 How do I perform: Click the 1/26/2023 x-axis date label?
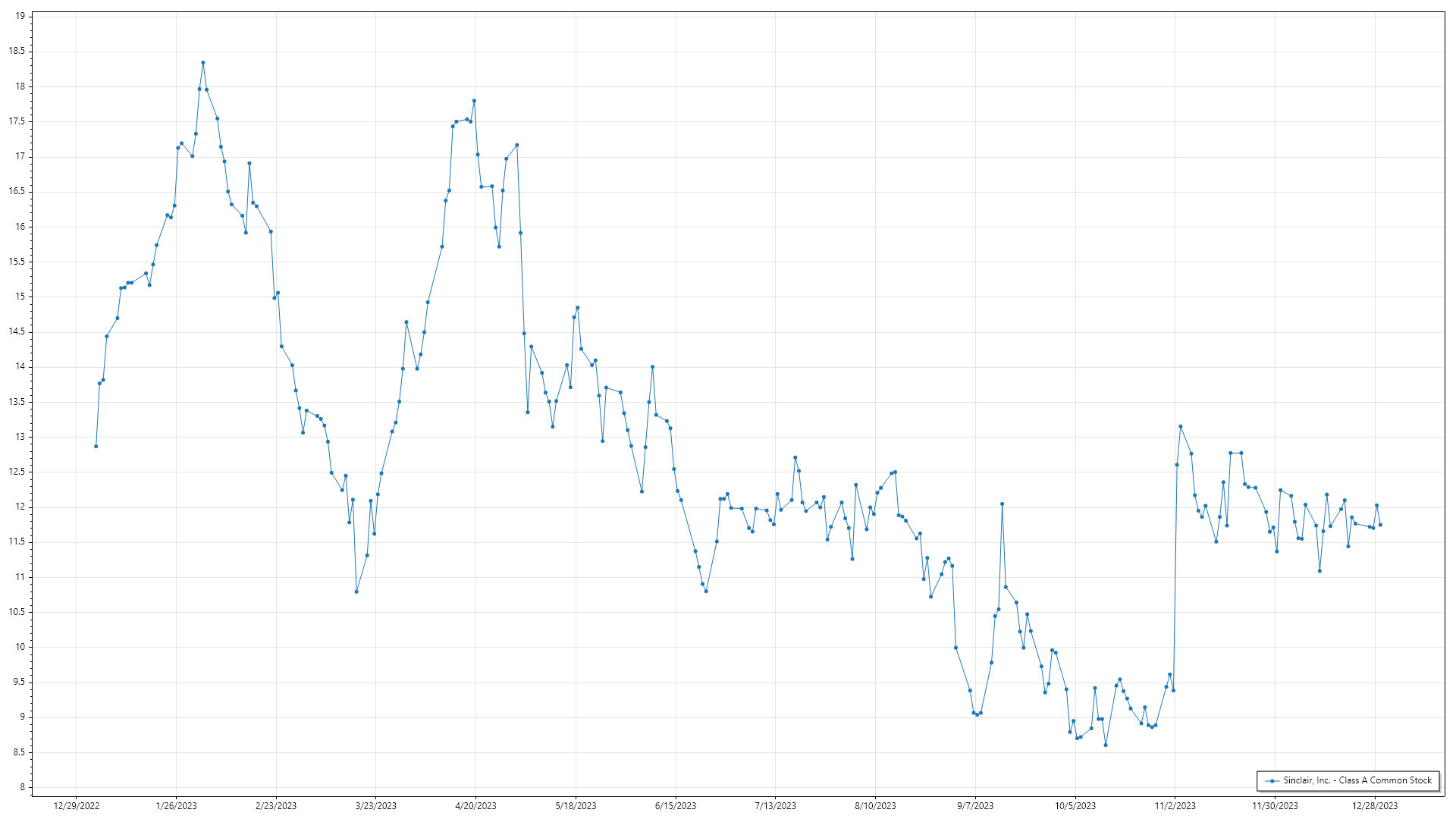click(x=176, y=806)
